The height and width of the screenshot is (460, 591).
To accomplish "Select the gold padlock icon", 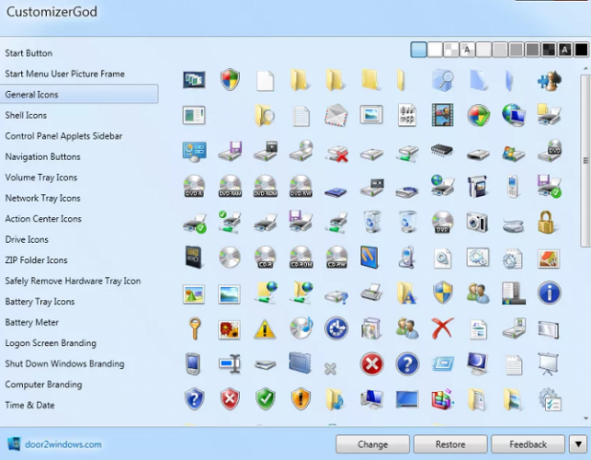I will 546,222.
